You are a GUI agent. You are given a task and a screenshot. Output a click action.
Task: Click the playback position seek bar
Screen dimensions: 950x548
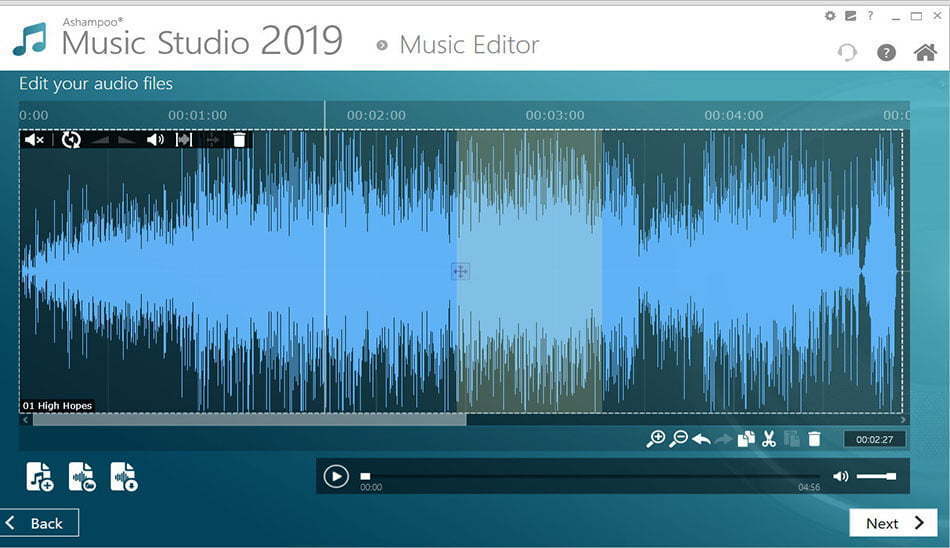coord(590,476)
